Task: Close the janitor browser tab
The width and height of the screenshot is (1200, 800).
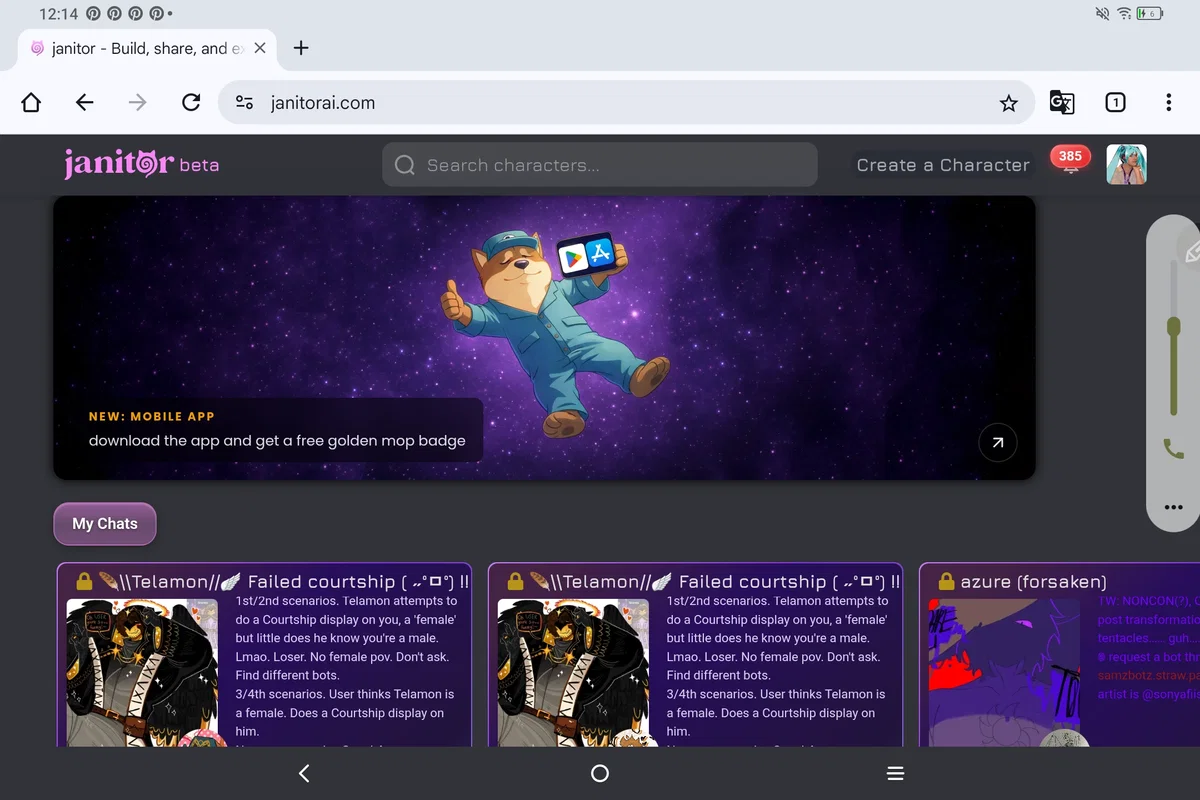Action: coord(260,48)
